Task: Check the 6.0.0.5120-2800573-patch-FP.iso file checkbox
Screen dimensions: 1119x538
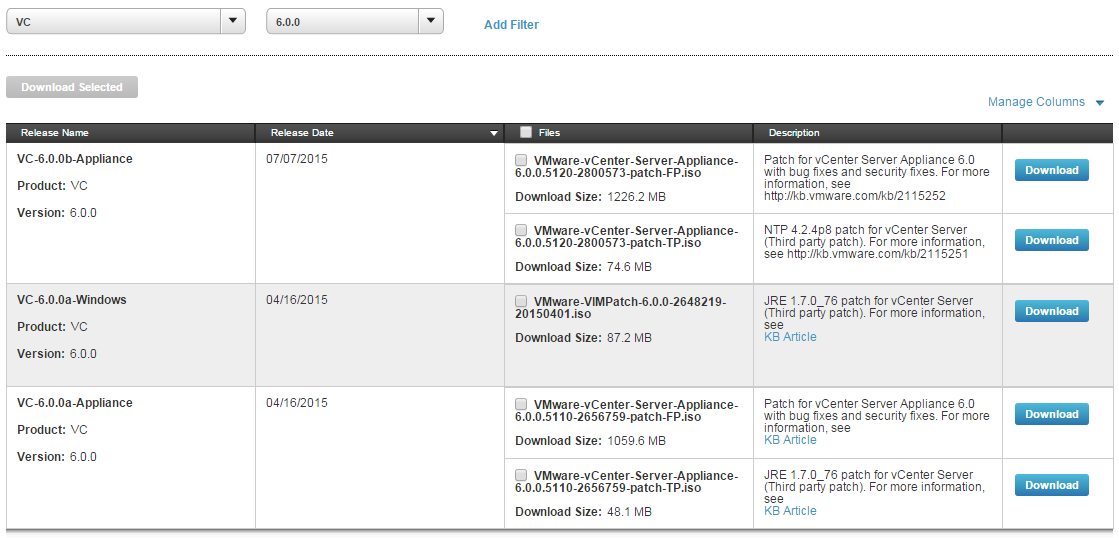Action: tap(521, 160)
